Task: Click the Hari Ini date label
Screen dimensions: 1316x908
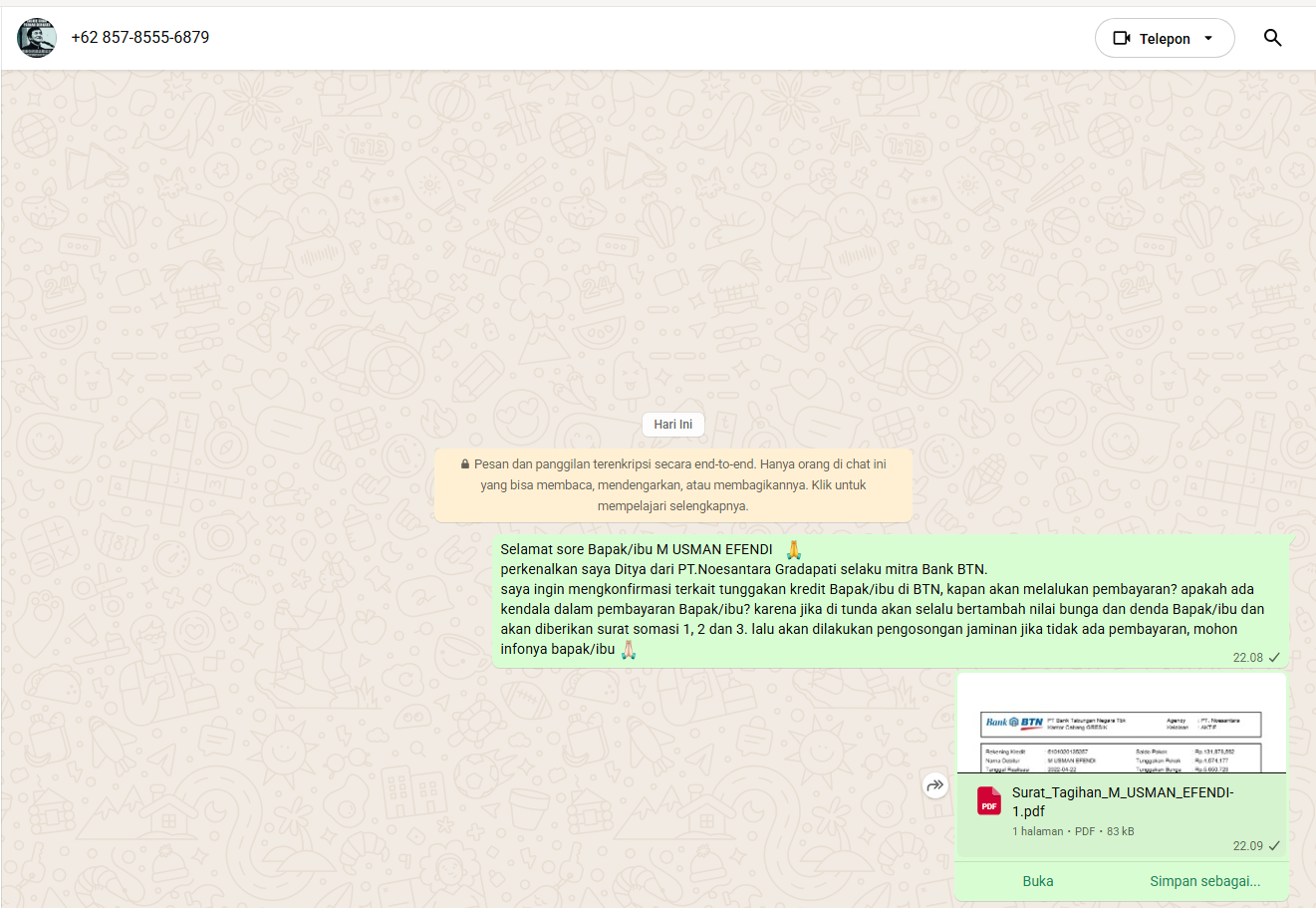Action: (x=673, y=425)
